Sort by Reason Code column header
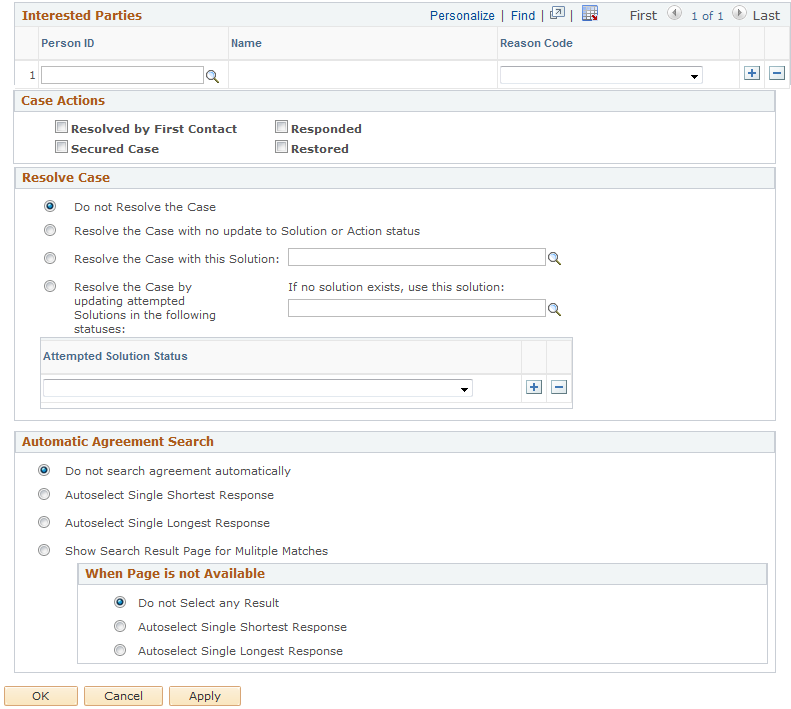Screen dimensions: 791x709 point(536,43)
